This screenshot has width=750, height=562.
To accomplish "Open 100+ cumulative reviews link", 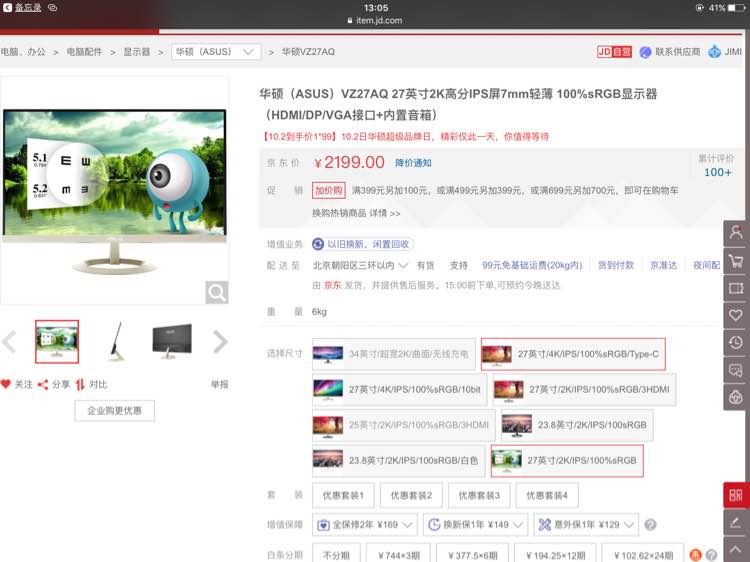I will click(x=717, y=172).
